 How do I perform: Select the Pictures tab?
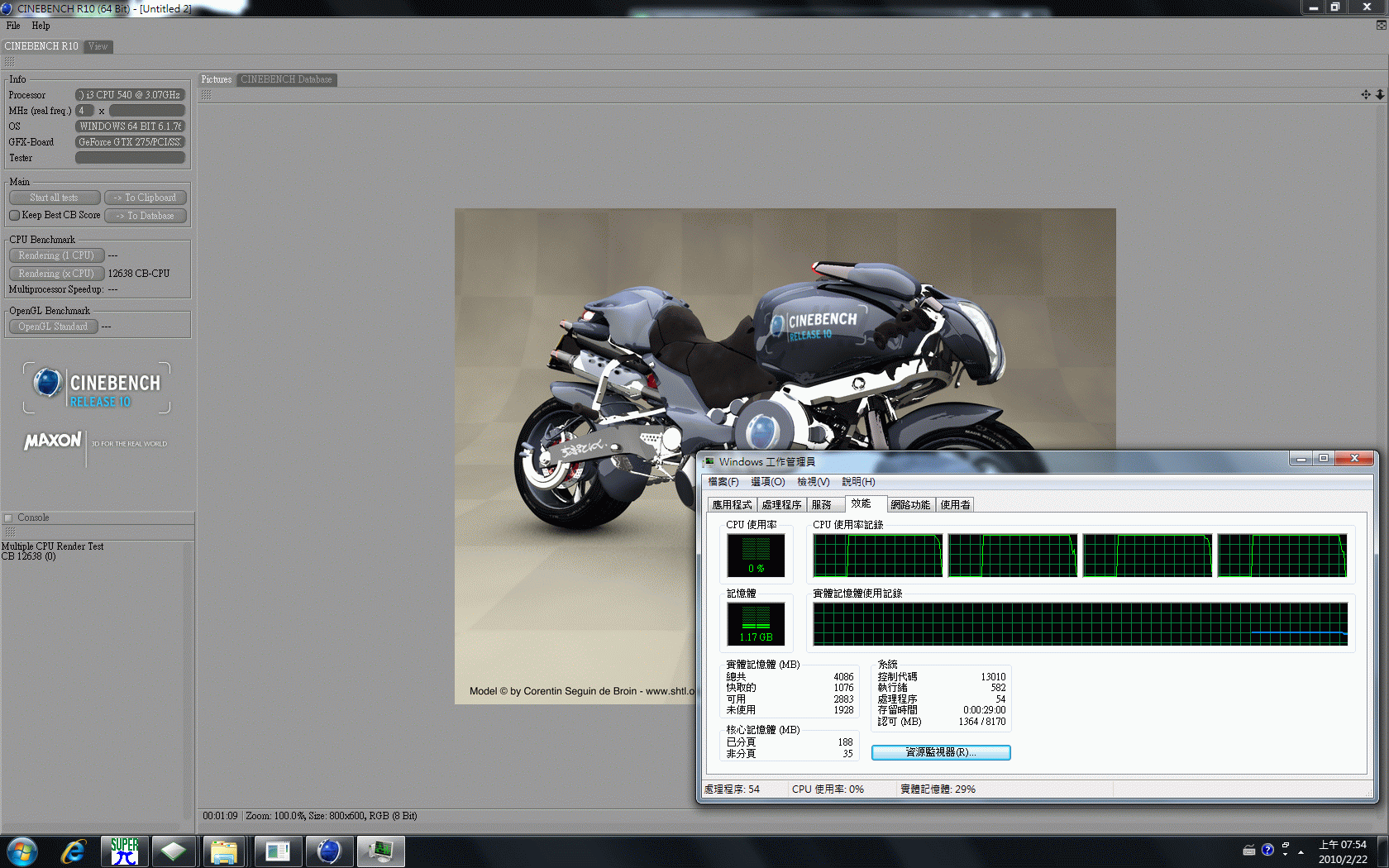point(217,79)
